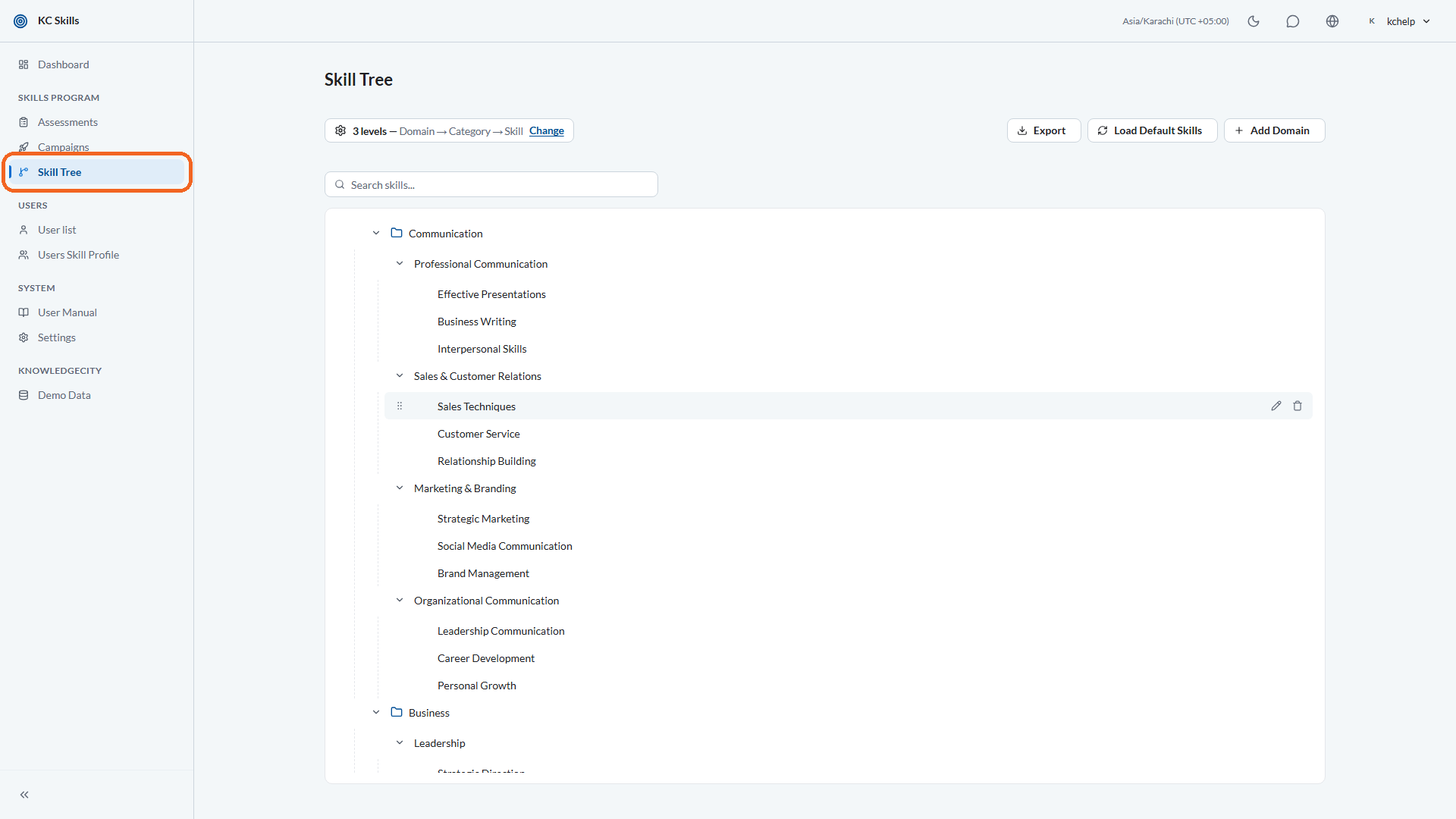Collapse the sidebar with double-chevron icon
The width and height of the screenshot is (1456, 819).
pyautogui.click(x=24, y=795)
